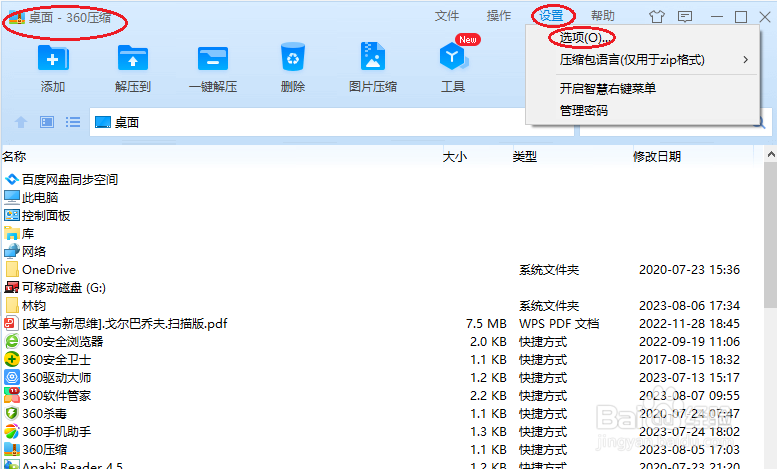Select the 360手机助手 shortcut icon
This screenshot has width=777, height=469.
(x=12, y=431)
